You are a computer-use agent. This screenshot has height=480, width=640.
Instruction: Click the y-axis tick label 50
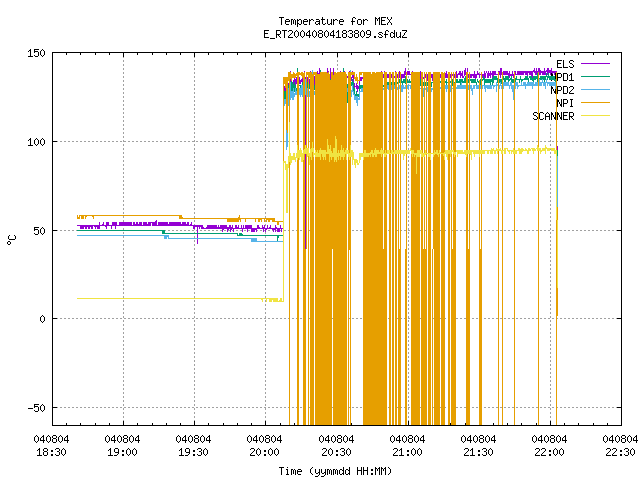click(39, 231)
